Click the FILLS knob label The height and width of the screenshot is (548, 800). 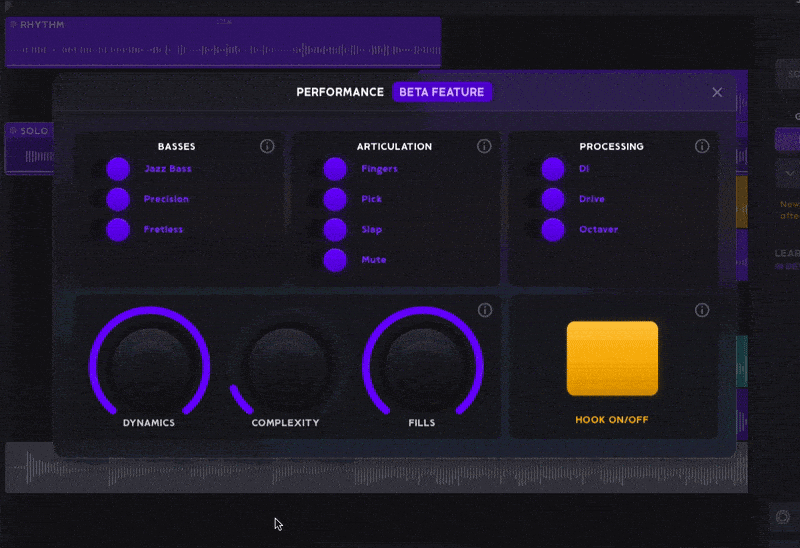pyautogui.click(x=422, y=423)
